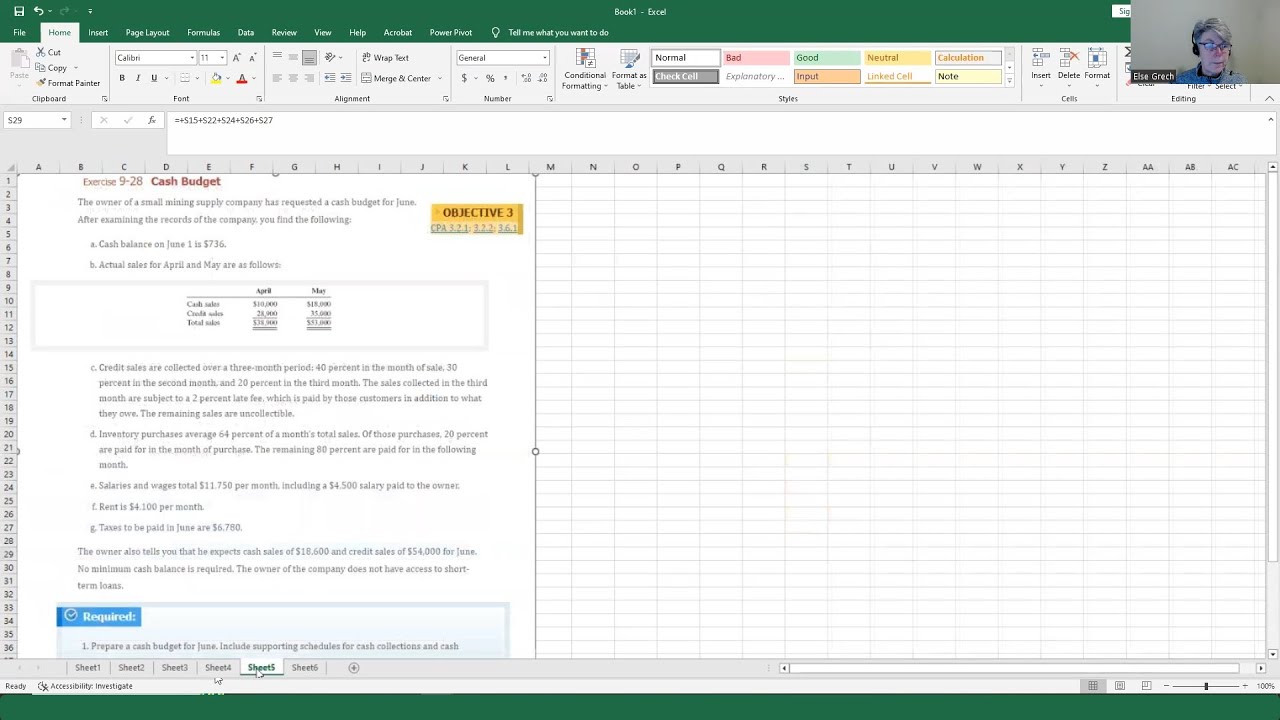Cut the selection

pos(48,52)
